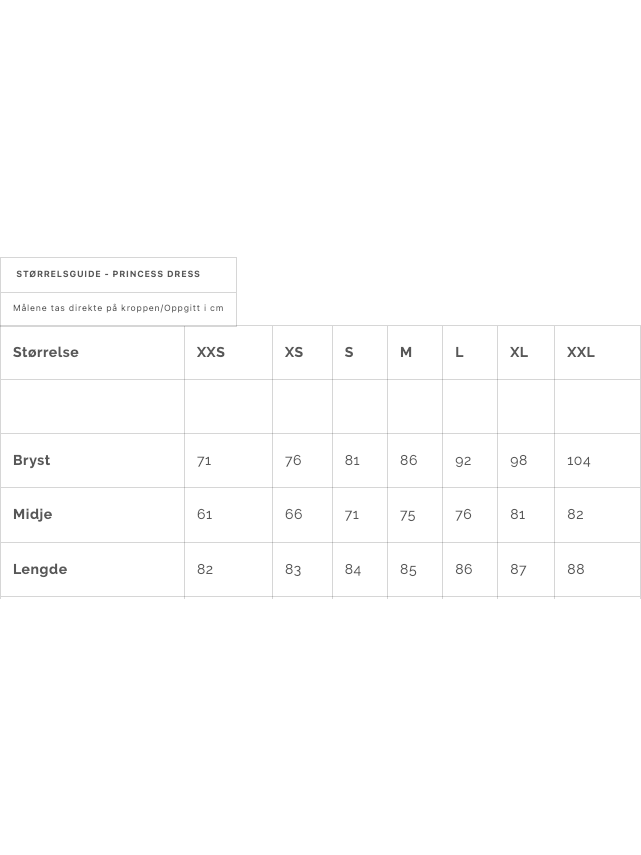Screen dimensions: 641x855
Task: Select the Midje value 75 for M
Action: (408, 514)
